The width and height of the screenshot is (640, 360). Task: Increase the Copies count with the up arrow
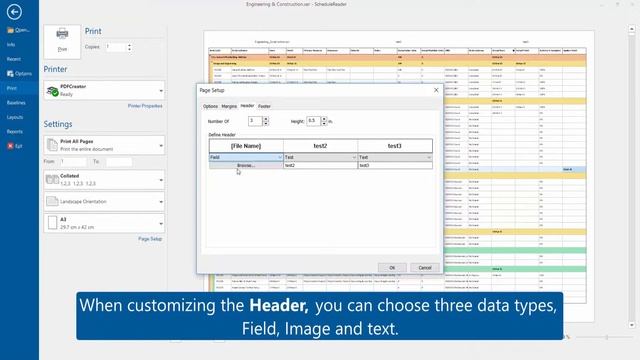coord(129,45)
